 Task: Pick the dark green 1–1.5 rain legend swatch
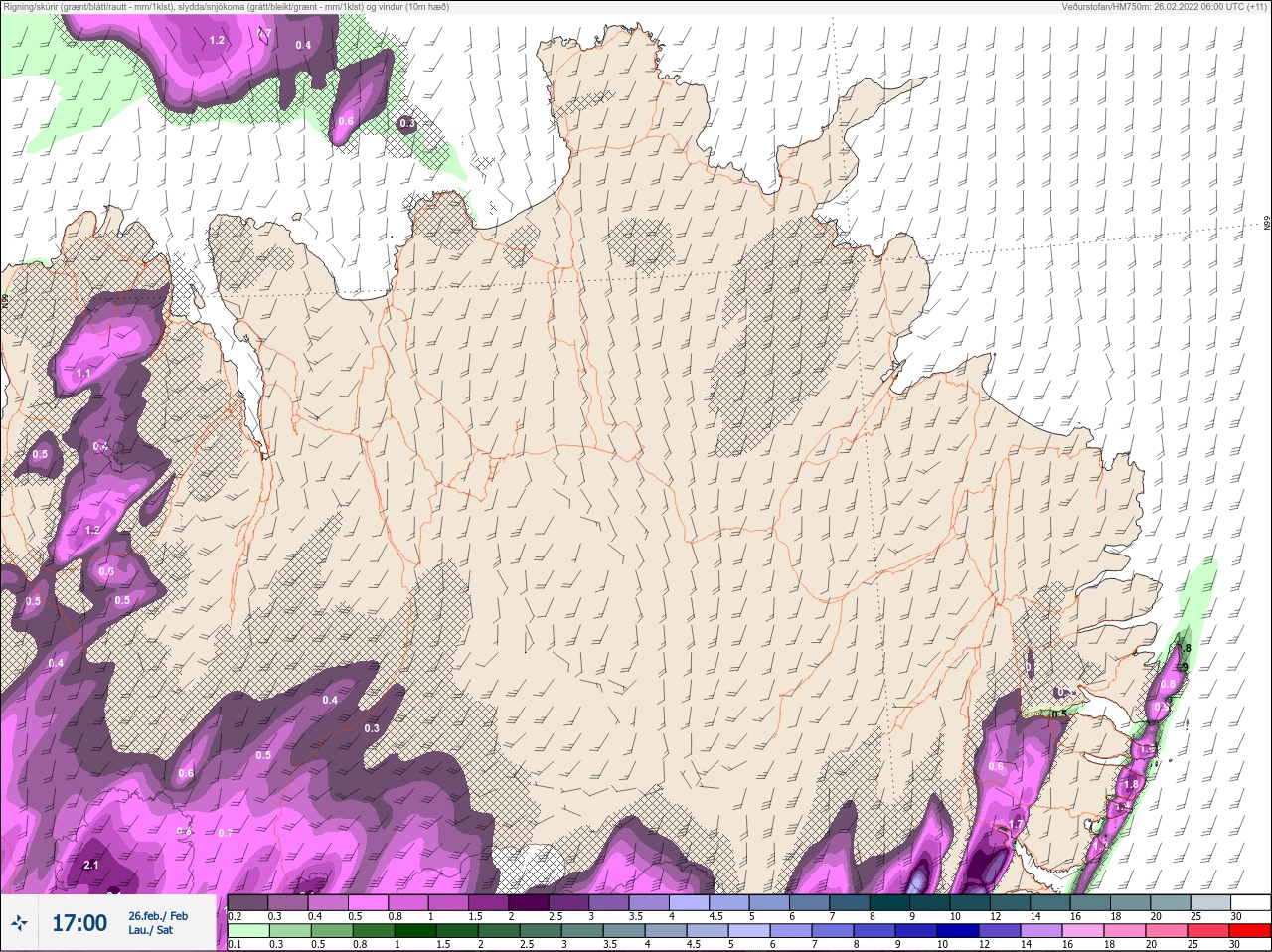pos(413,930)
